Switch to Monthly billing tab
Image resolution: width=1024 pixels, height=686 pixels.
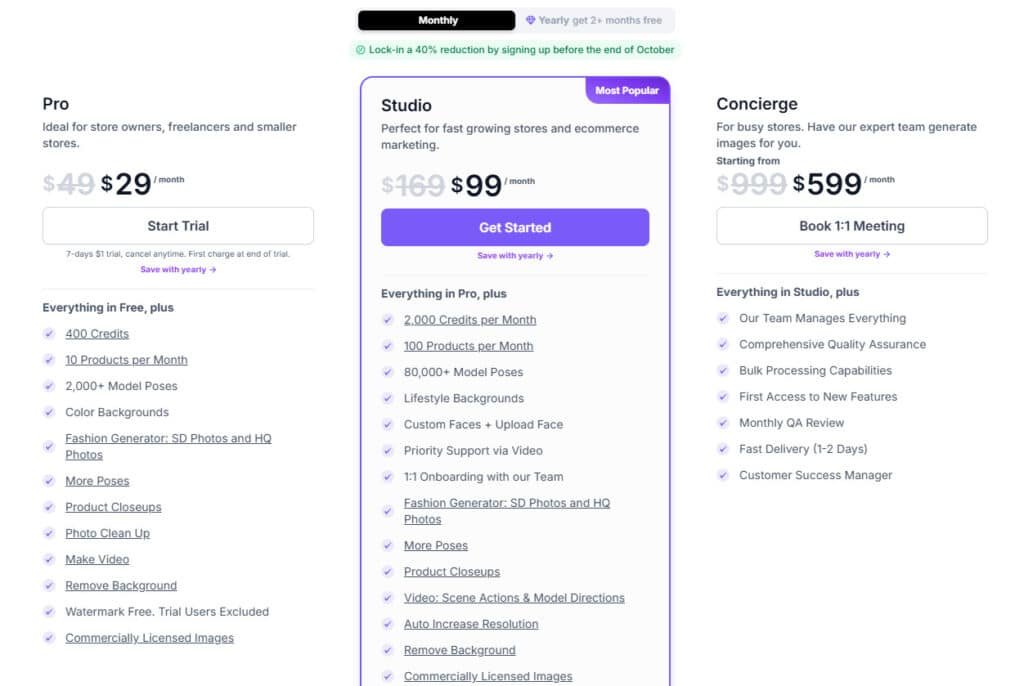pyautogui.click(x=437, y=20)
